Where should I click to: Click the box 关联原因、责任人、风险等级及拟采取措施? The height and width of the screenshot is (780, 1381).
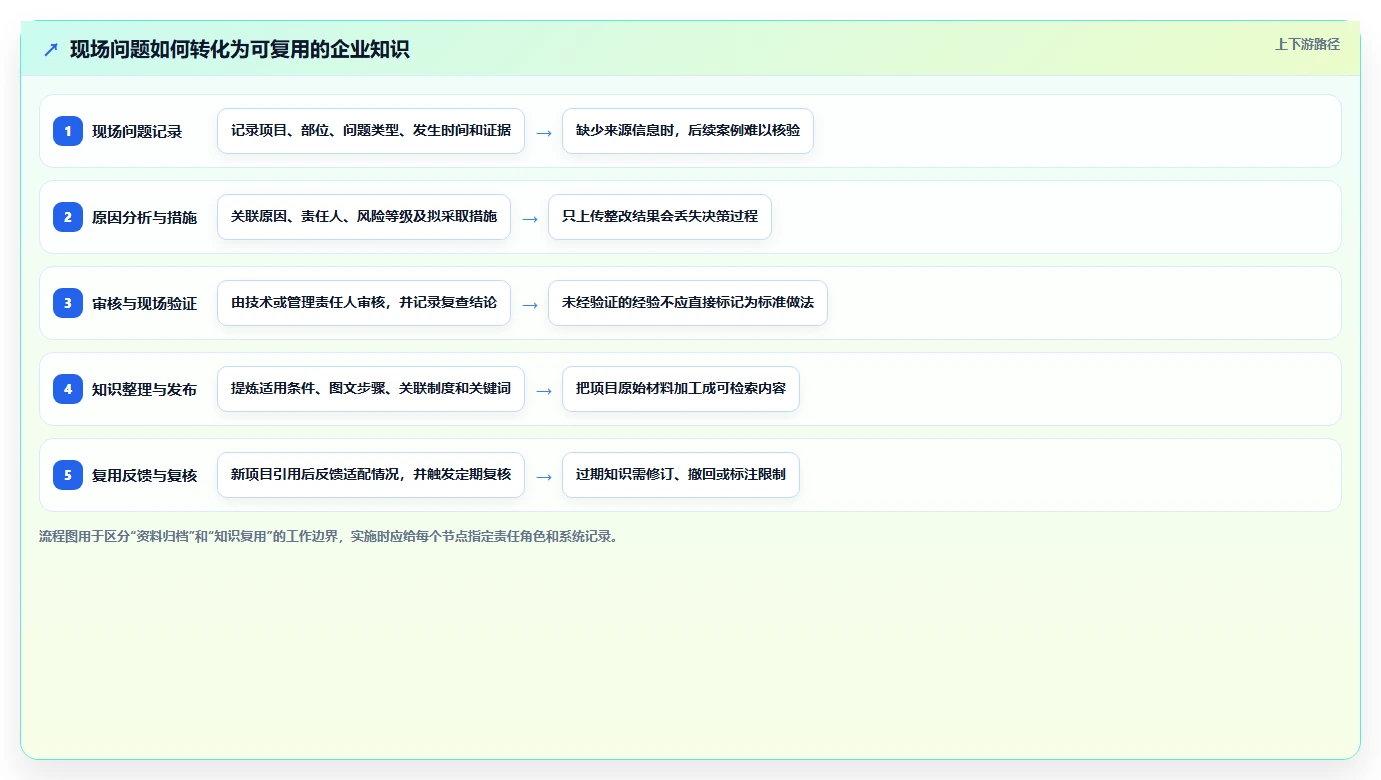coord(364,217)
